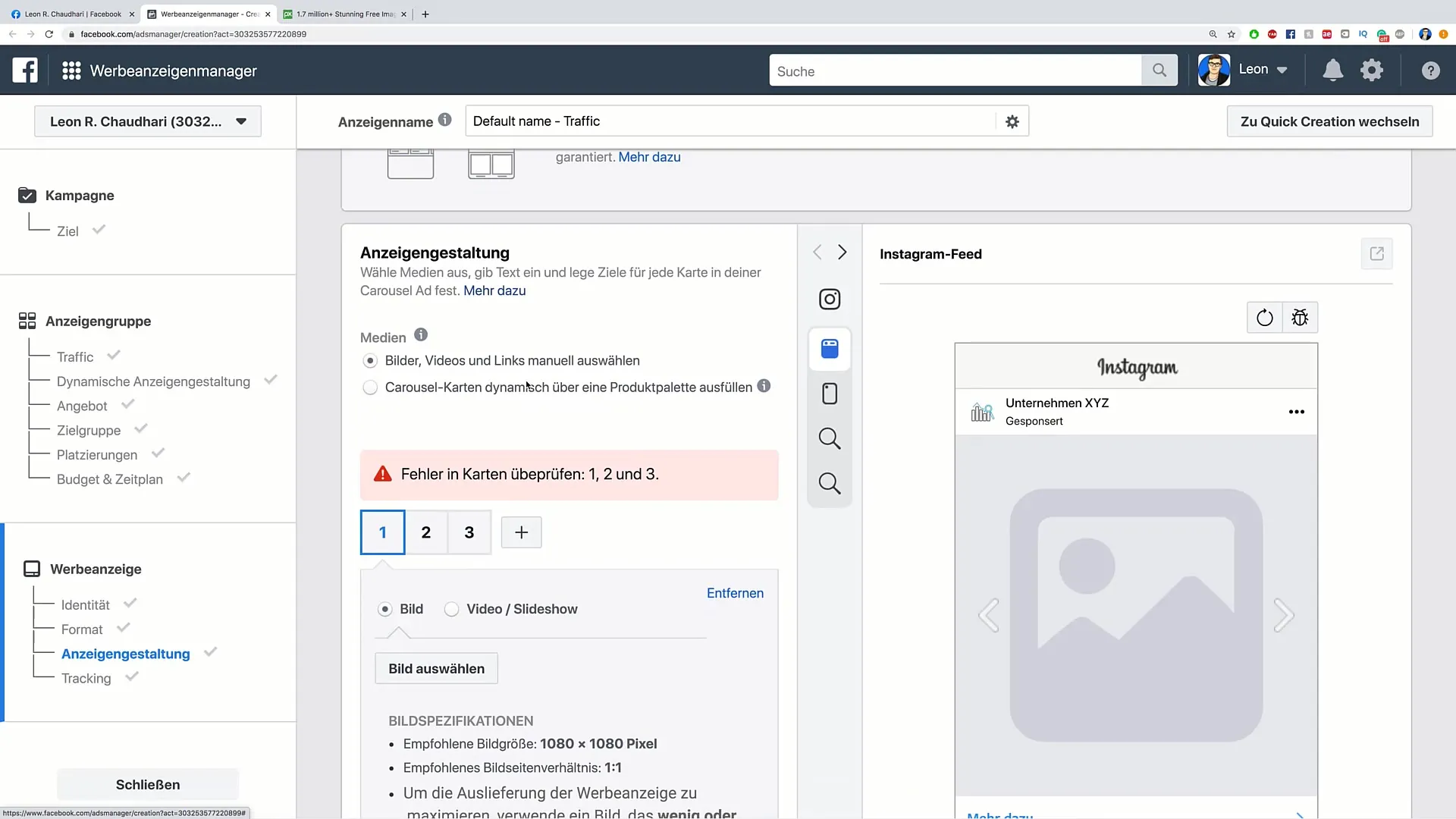Image resolution: width=1456 pixels, height=819 pixels.
Task: Click the search magnifier button
Action: (1159, 71)
